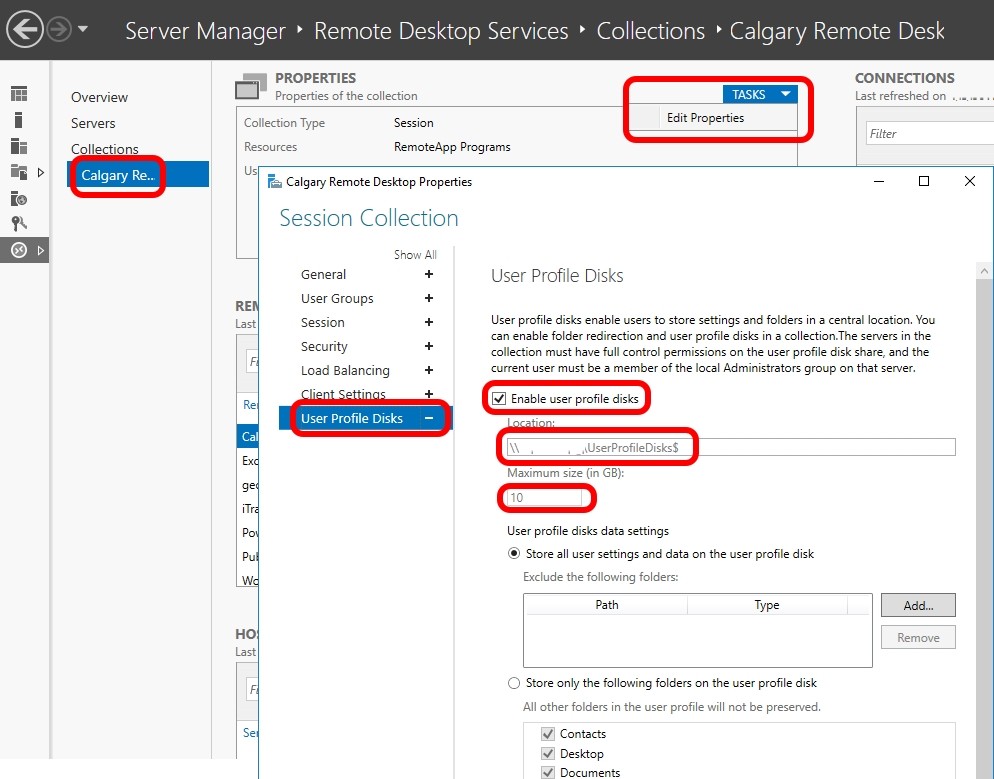Screen dimensions: 994x779
Task: Choose Edit Properties from Tasks menu
Action: (705, 118)
